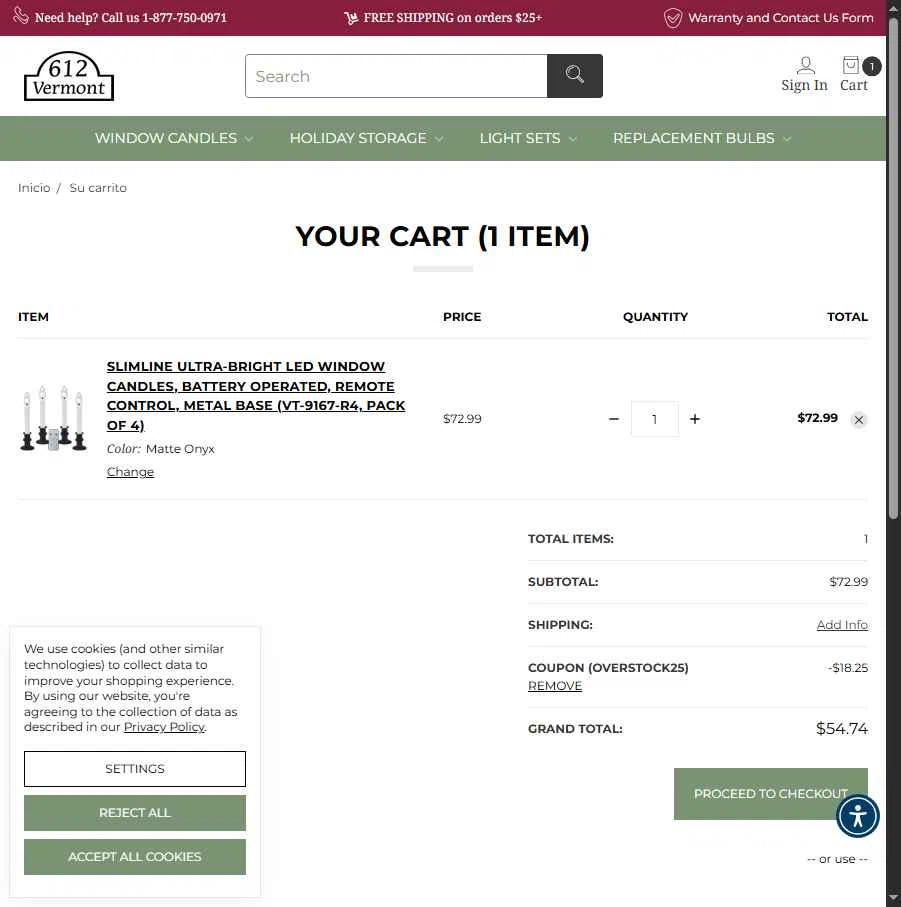This screenshot has width=901, height=907.
Task: Click Need help call us phone number
Action: (x=131, y=18)
